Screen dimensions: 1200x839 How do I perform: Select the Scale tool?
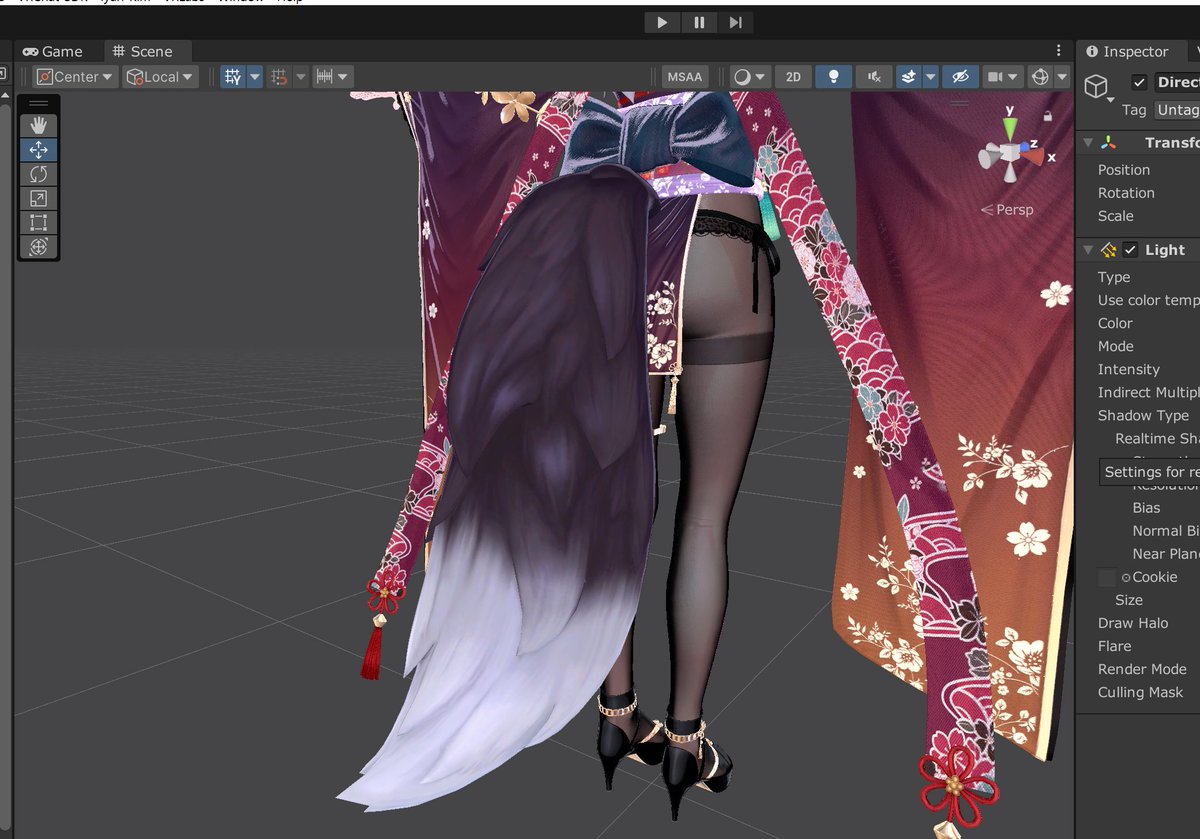39,198
